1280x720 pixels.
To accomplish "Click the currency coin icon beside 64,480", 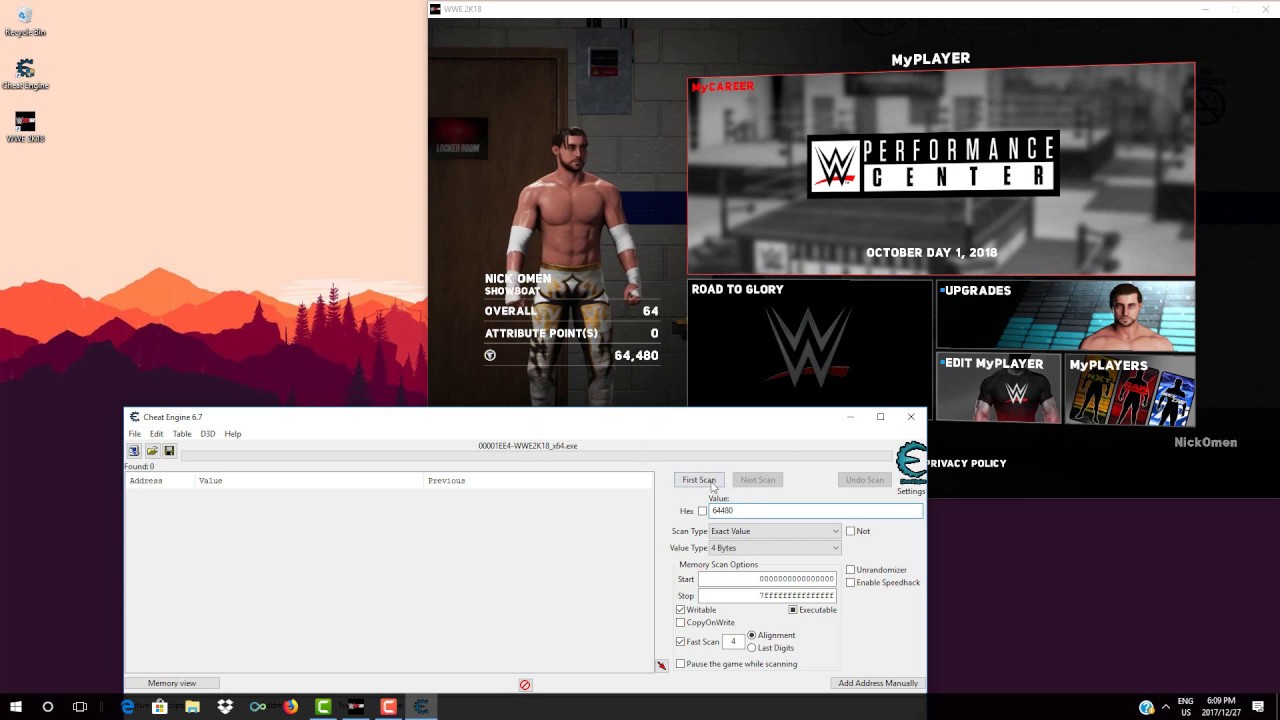I will [490, 355].
